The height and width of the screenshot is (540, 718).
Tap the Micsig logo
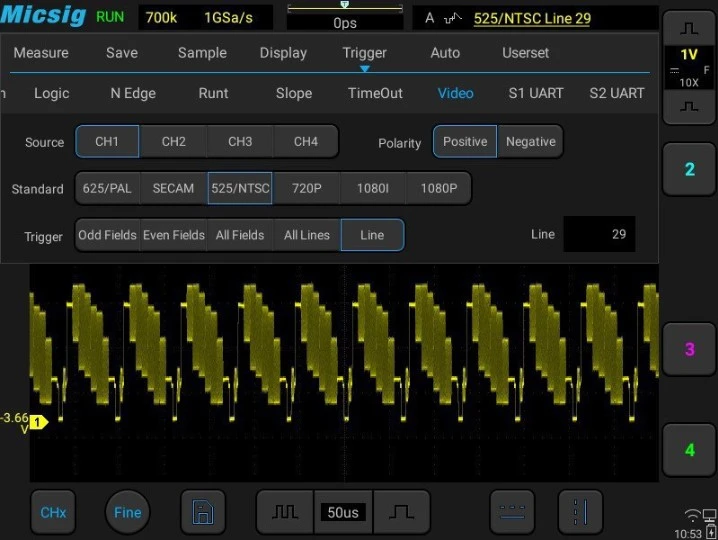click(44, 15)
